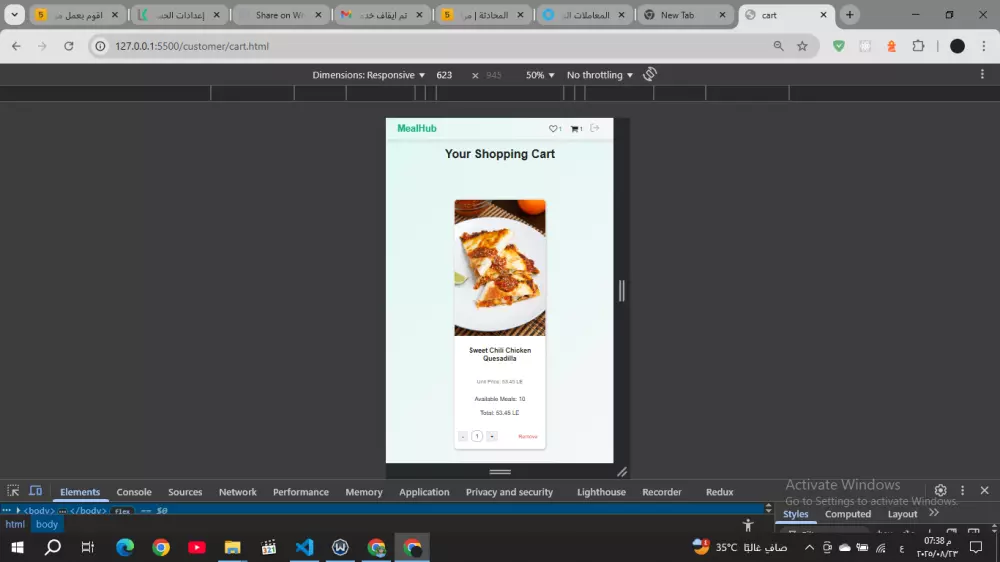
Task: Click the 'Your Shopping Cart' heading
Action: pyautogui.click(x=500, y=154)
